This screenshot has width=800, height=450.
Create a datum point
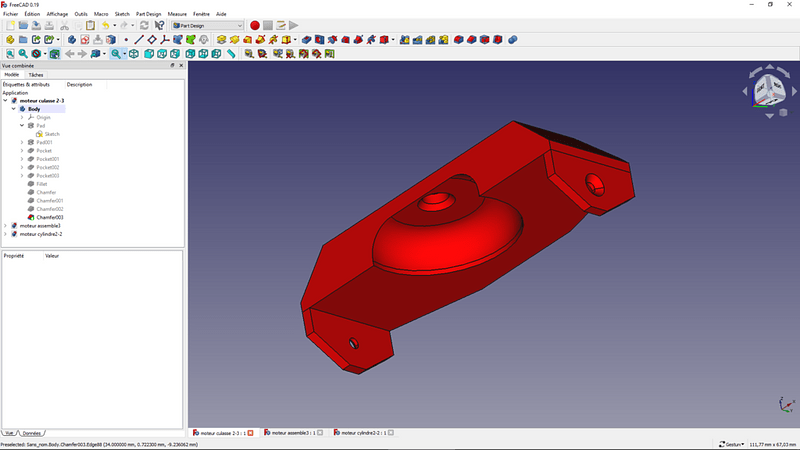(x=126, y=39)
